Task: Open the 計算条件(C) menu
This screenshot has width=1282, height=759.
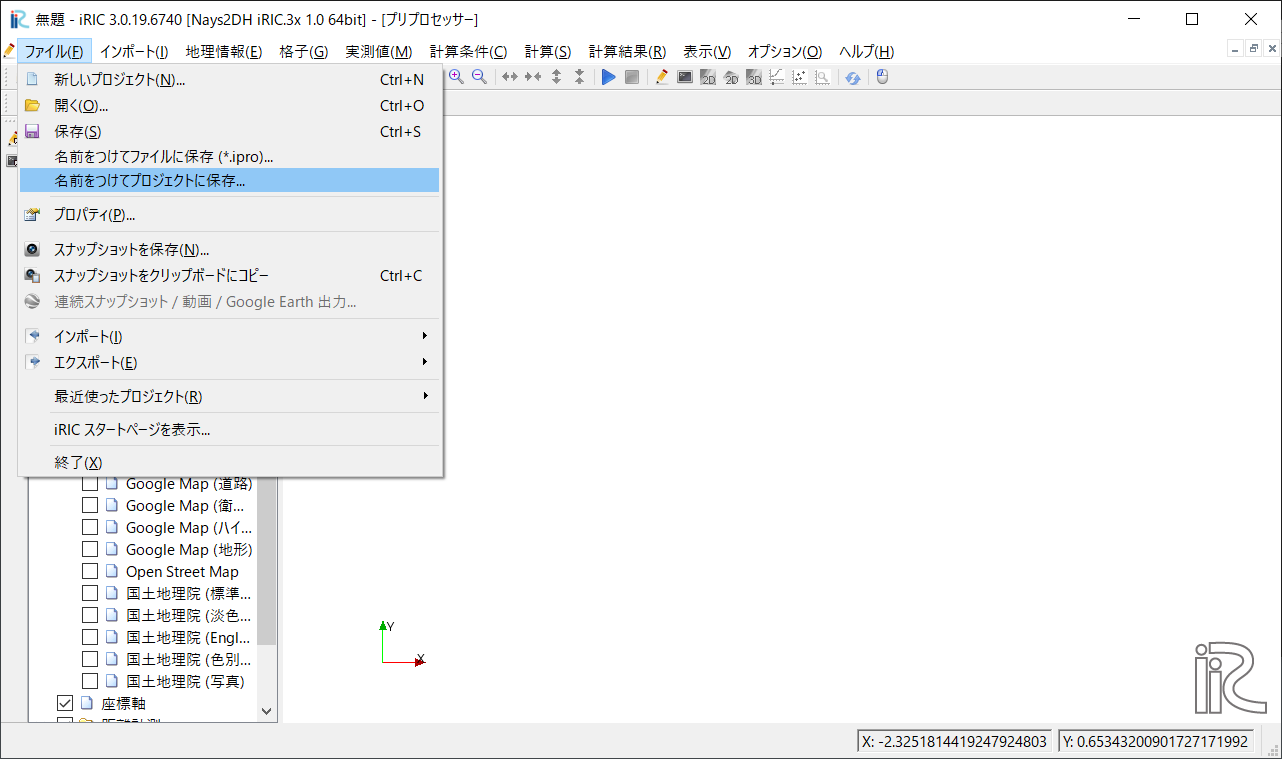Action: pyautogui.click(x=468, y=51)
